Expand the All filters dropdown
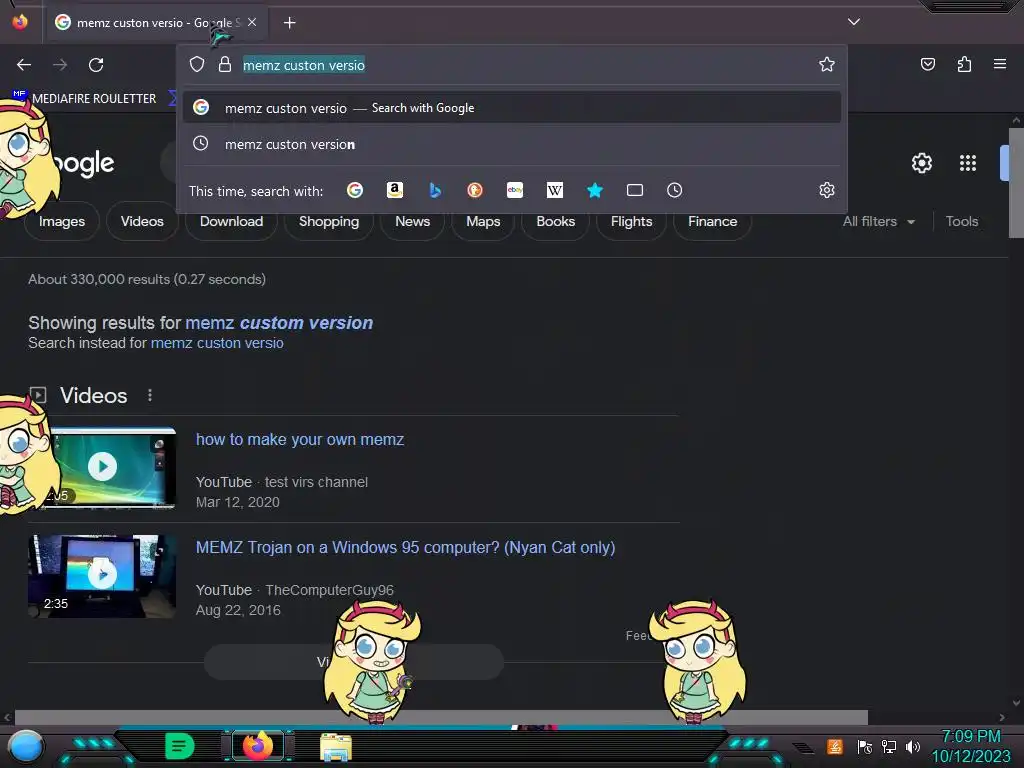Image resolution: width=1024 pixels, height=768 pixels. coord(878,221)
